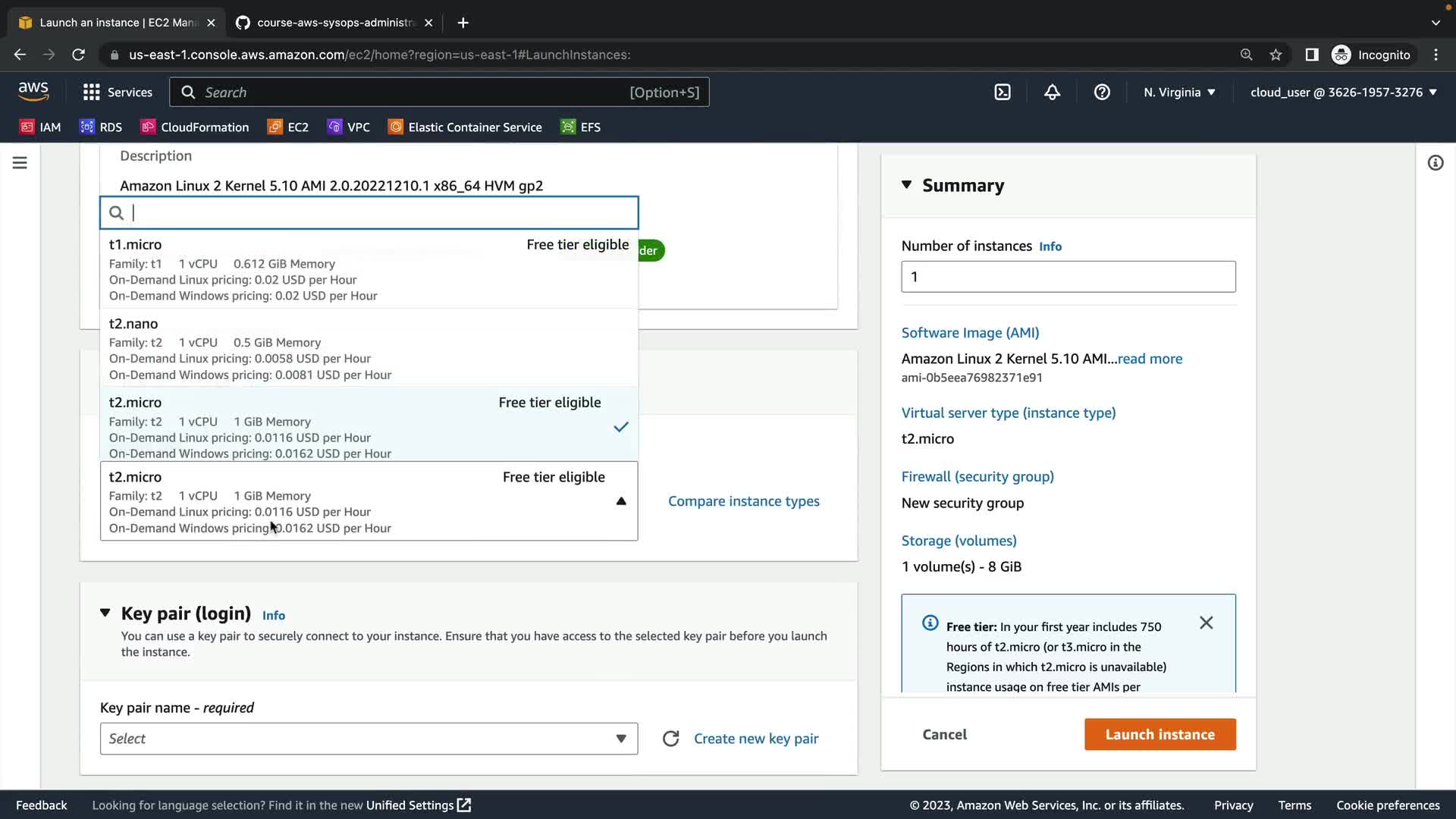Open the left hamburger navigation menu
This screenshot has width=1456, height=819.
[x=20, y=163]
